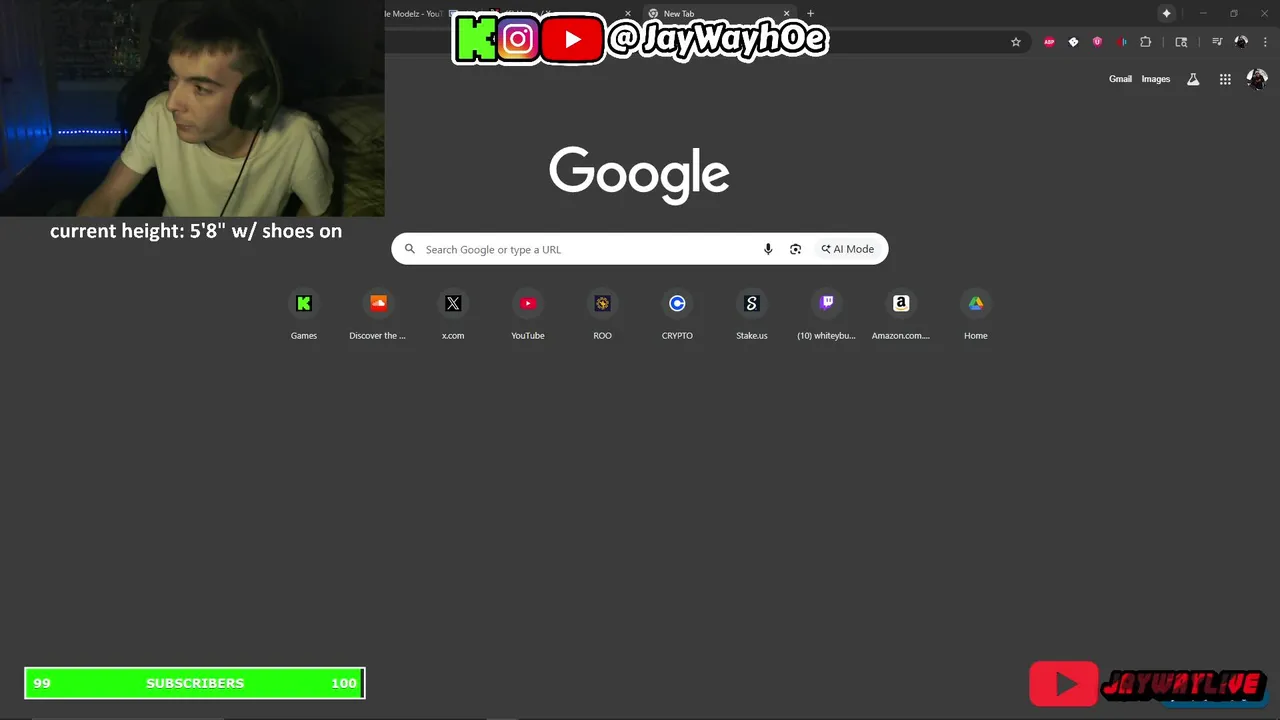
Task: Switch to the Modelz - YouTube tab
Action: pyautogui.click(x=414, y=14)
